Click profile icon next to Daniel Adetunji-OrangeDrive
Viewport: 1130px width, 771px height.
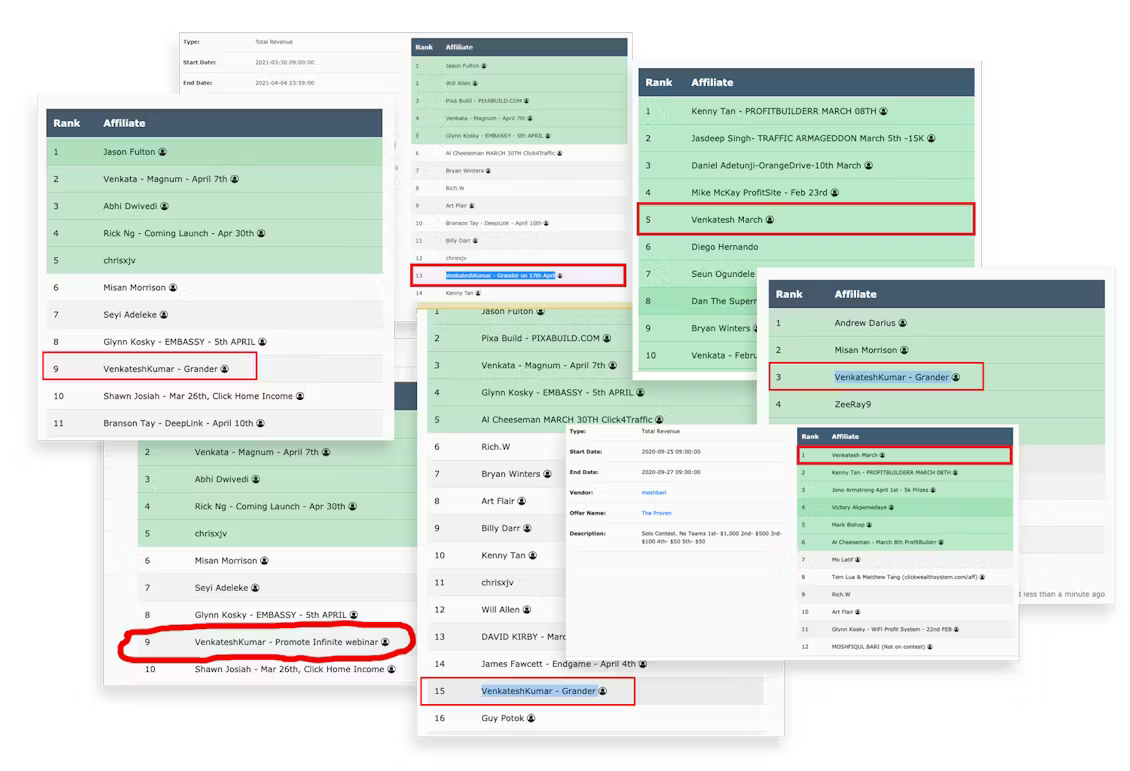coord(869,165)
